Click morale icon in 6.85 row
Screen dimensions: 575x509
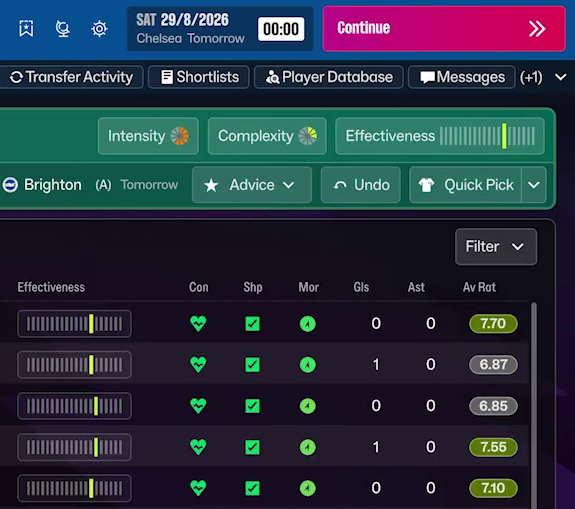click(x=308, y=406)
